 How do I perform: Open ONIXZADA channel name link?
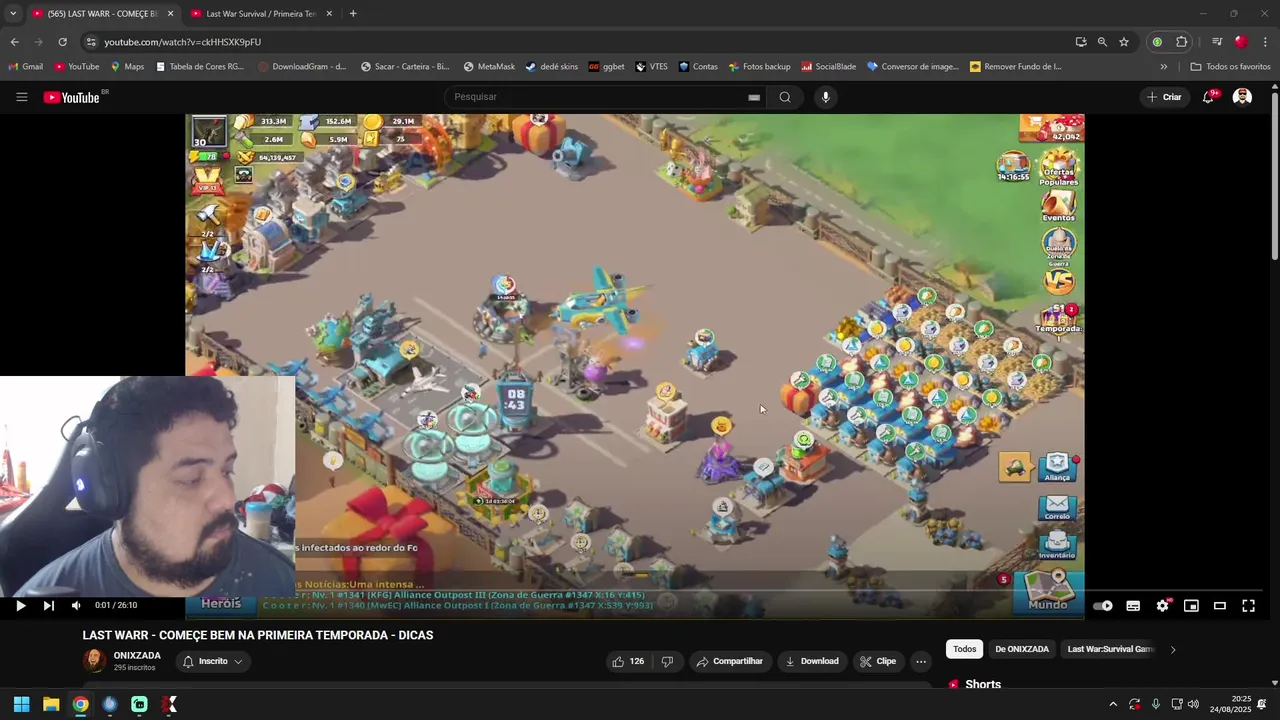coord(137,656)
